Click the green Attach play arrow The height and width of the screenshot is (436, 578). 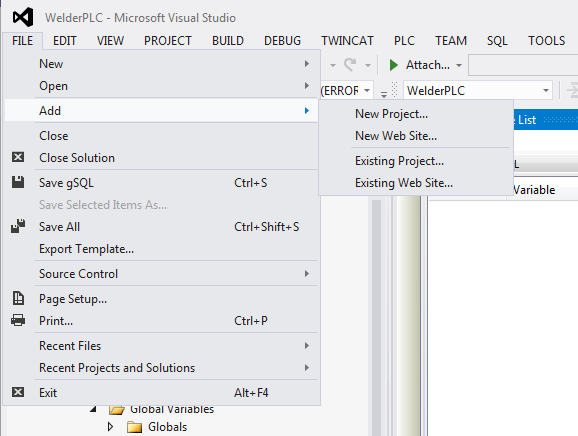pyautogui.click(x=393, y=65)
